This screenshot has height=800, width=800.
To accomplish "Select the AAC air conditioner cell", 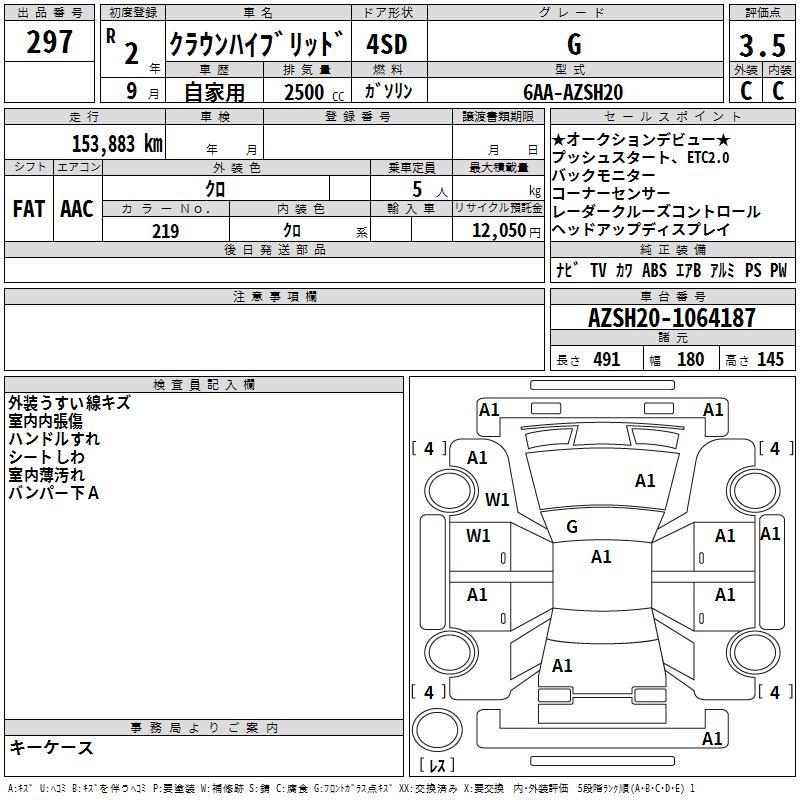I will point(76,208).
